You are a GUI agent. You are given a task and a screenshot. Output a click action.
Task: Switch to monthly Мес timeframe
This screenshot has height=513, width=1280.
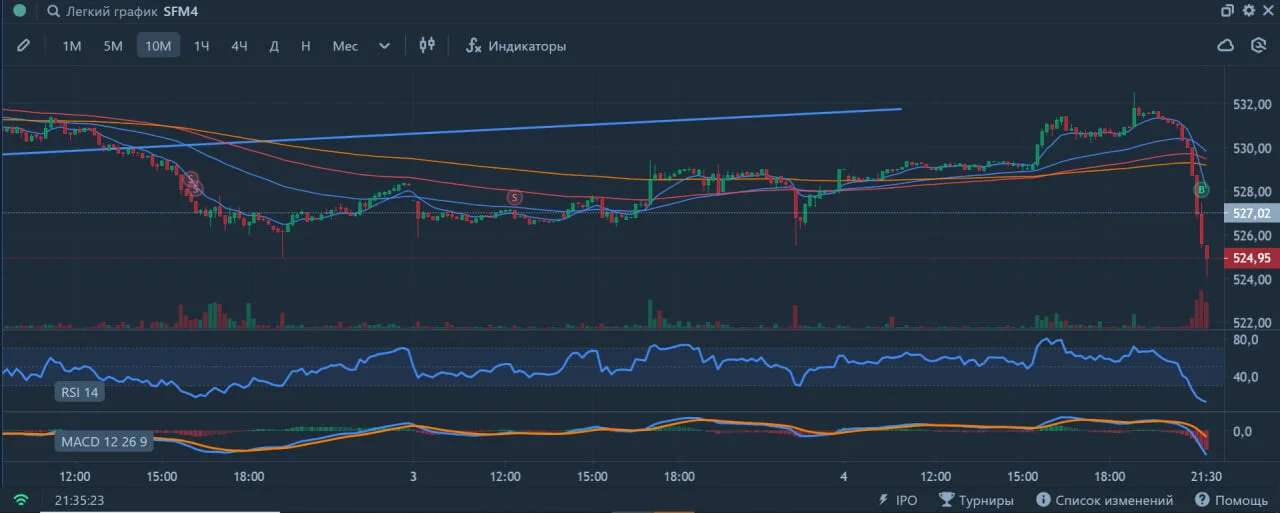345,46
